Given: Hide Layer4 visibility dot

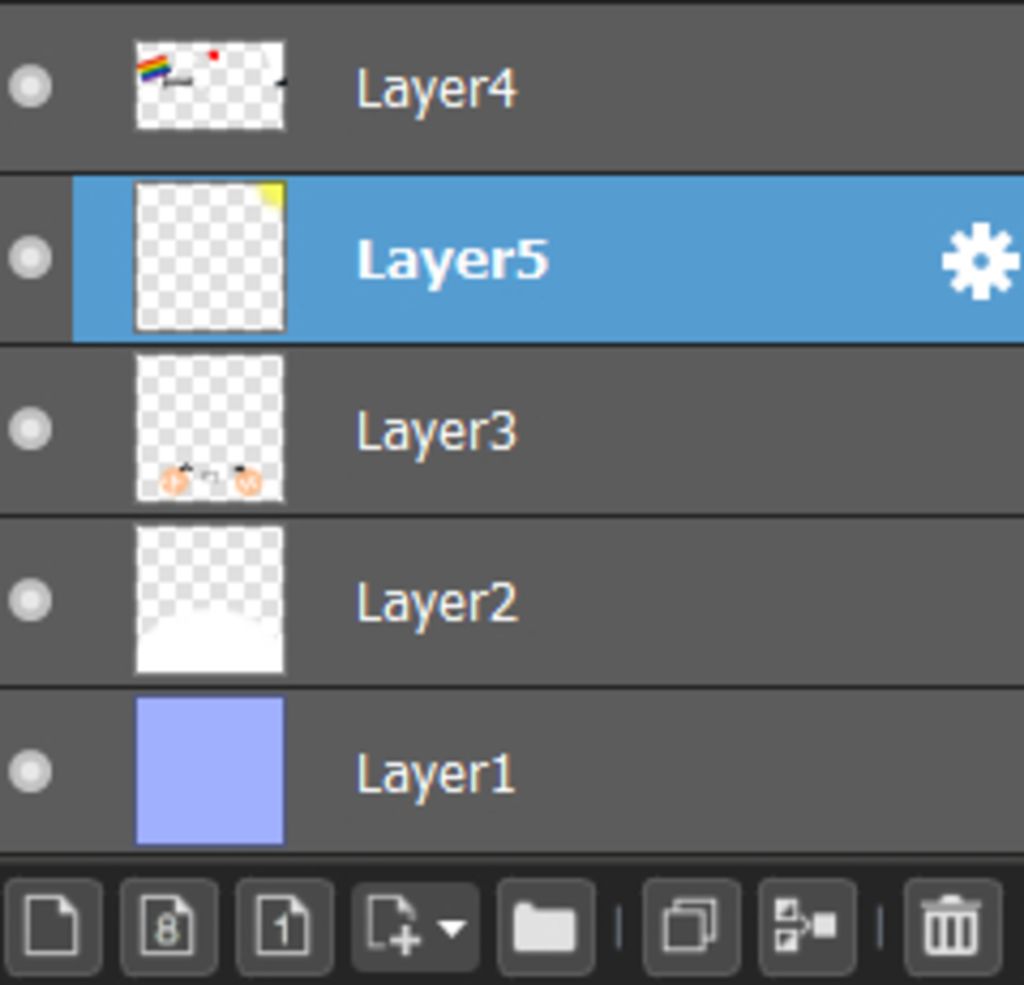Looking at the screenshot, I should 30,86.
